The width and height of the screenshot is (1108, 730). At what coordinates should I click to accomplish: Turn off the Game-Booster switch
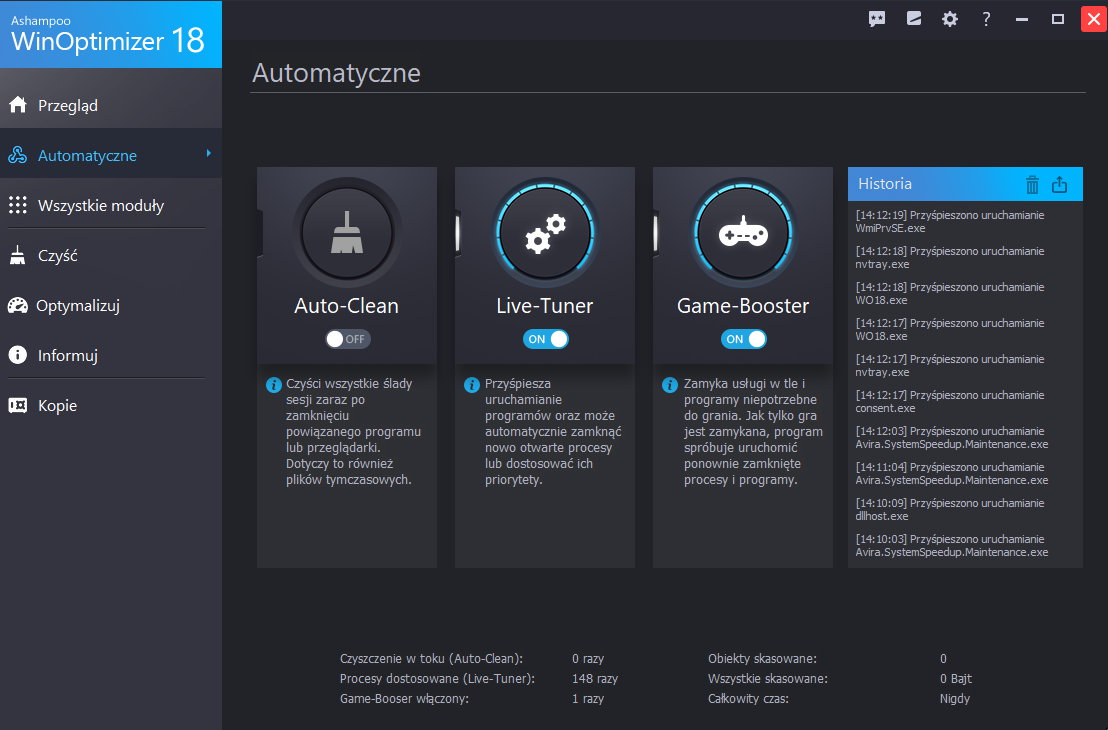743,339
